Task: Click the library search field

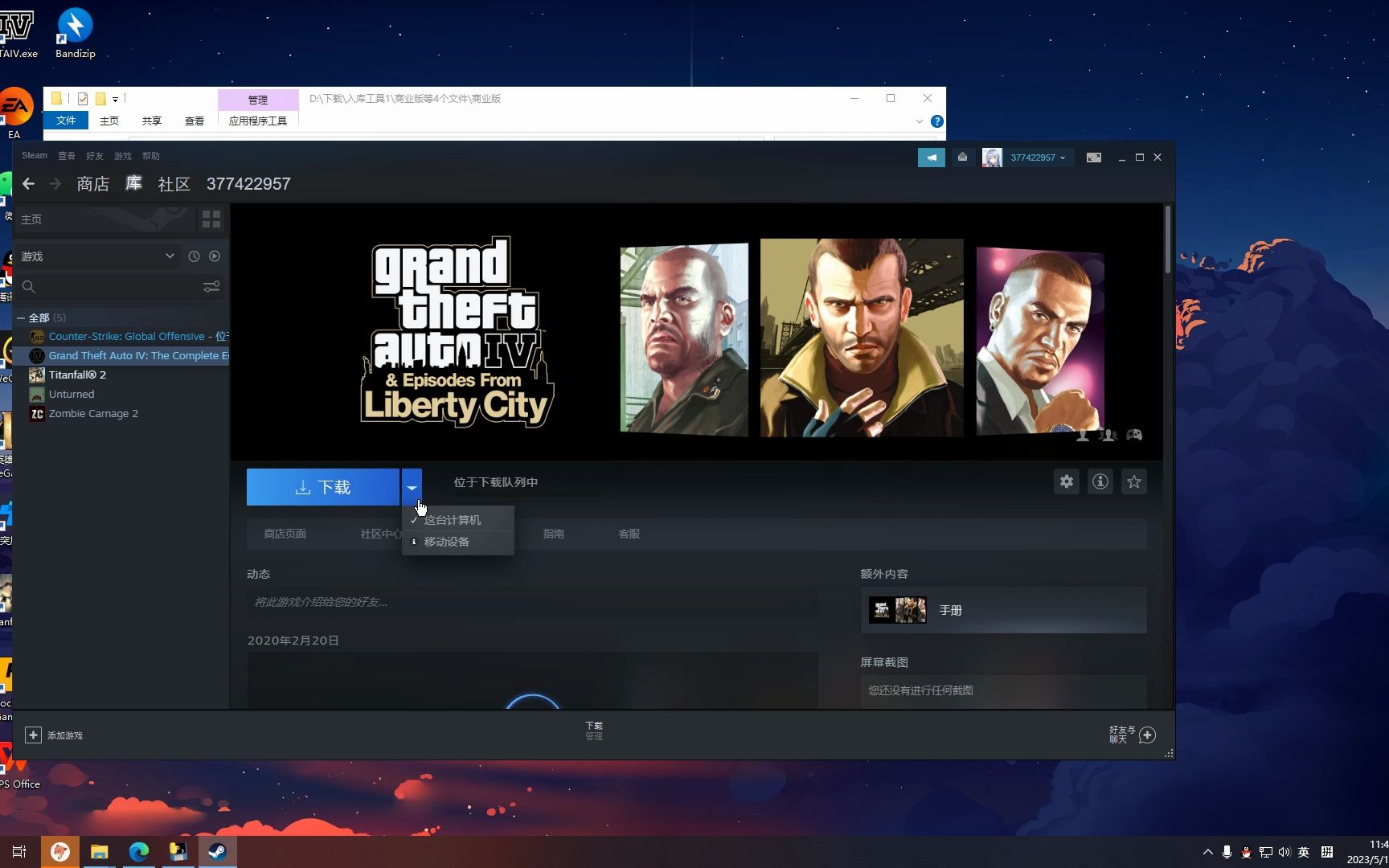Action: tap(119, 287)
